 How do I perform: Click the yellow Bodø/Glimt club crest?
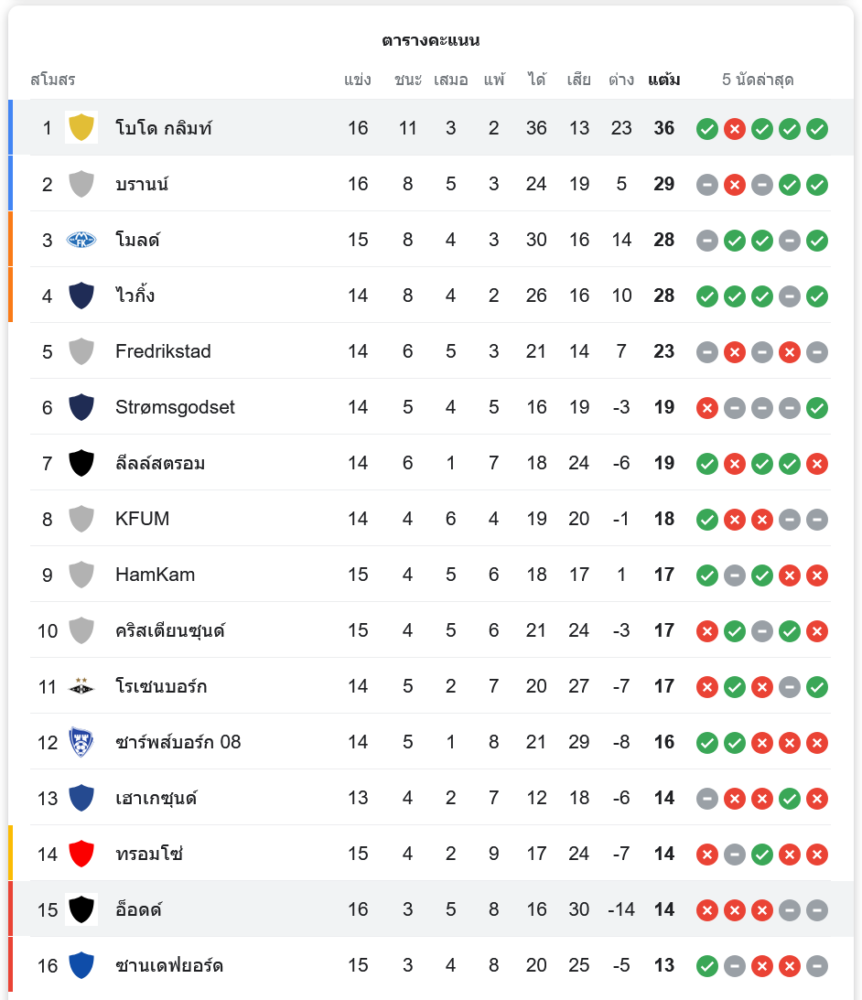click(x=82, y=128)
